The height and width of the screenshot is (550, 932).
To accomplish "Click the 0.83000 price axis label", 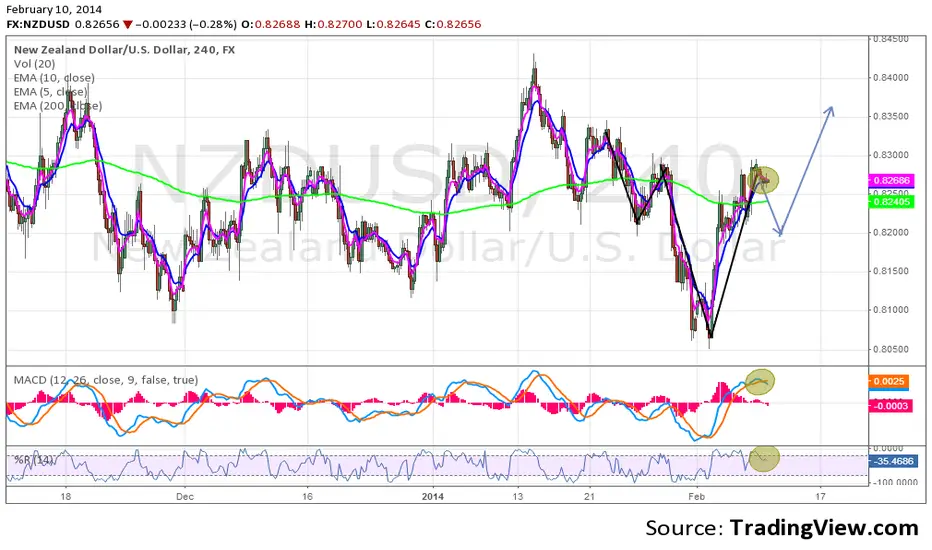I will (890, 155).
